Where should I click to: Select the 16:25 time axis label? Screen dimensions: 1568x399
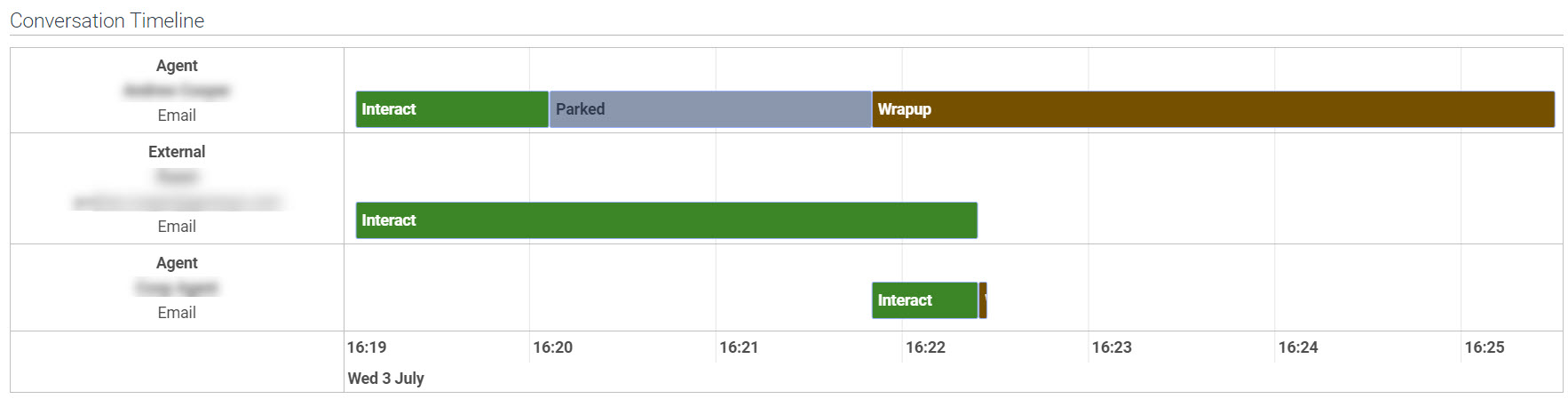(x=1485, y=347)
